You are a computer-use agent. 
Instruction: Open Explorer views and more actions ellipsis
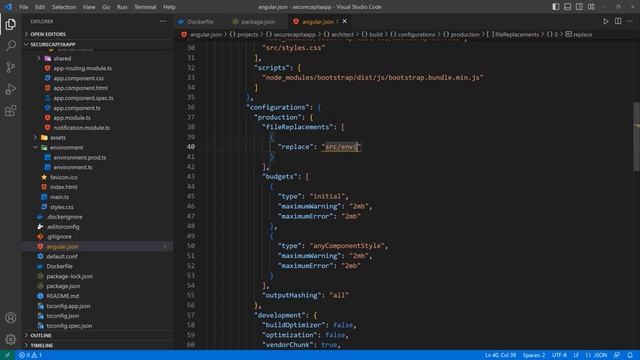(163, 21)
